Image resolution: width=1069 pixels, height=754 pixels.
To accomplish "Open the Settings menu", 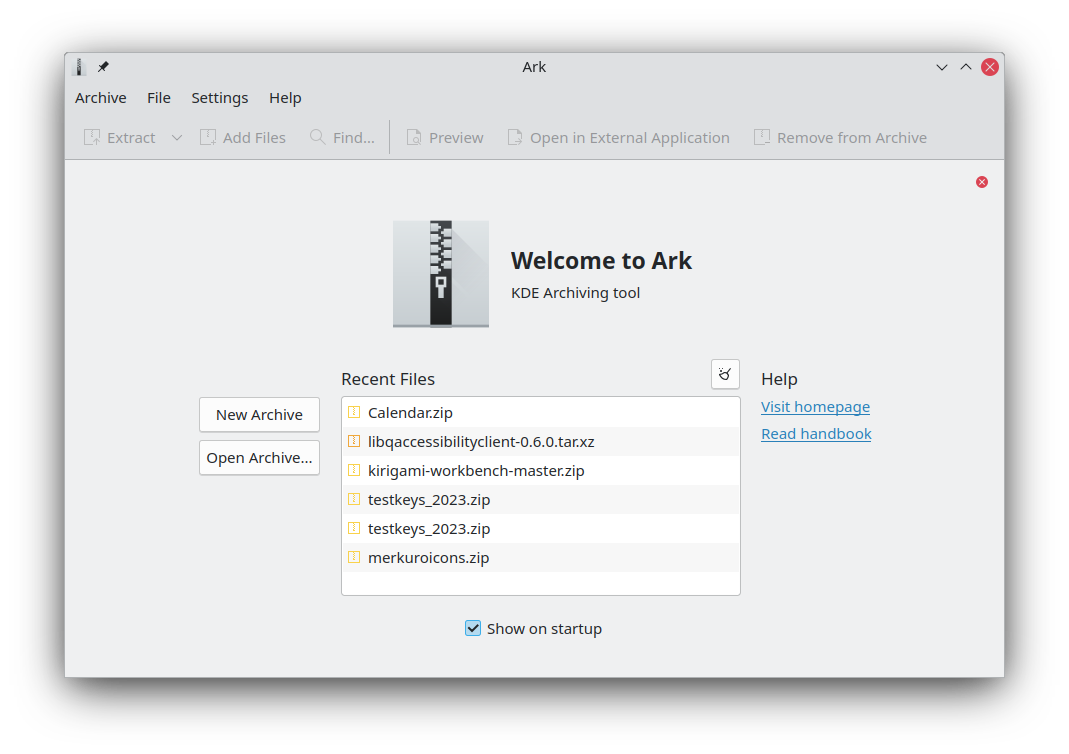I will point(220,98).
